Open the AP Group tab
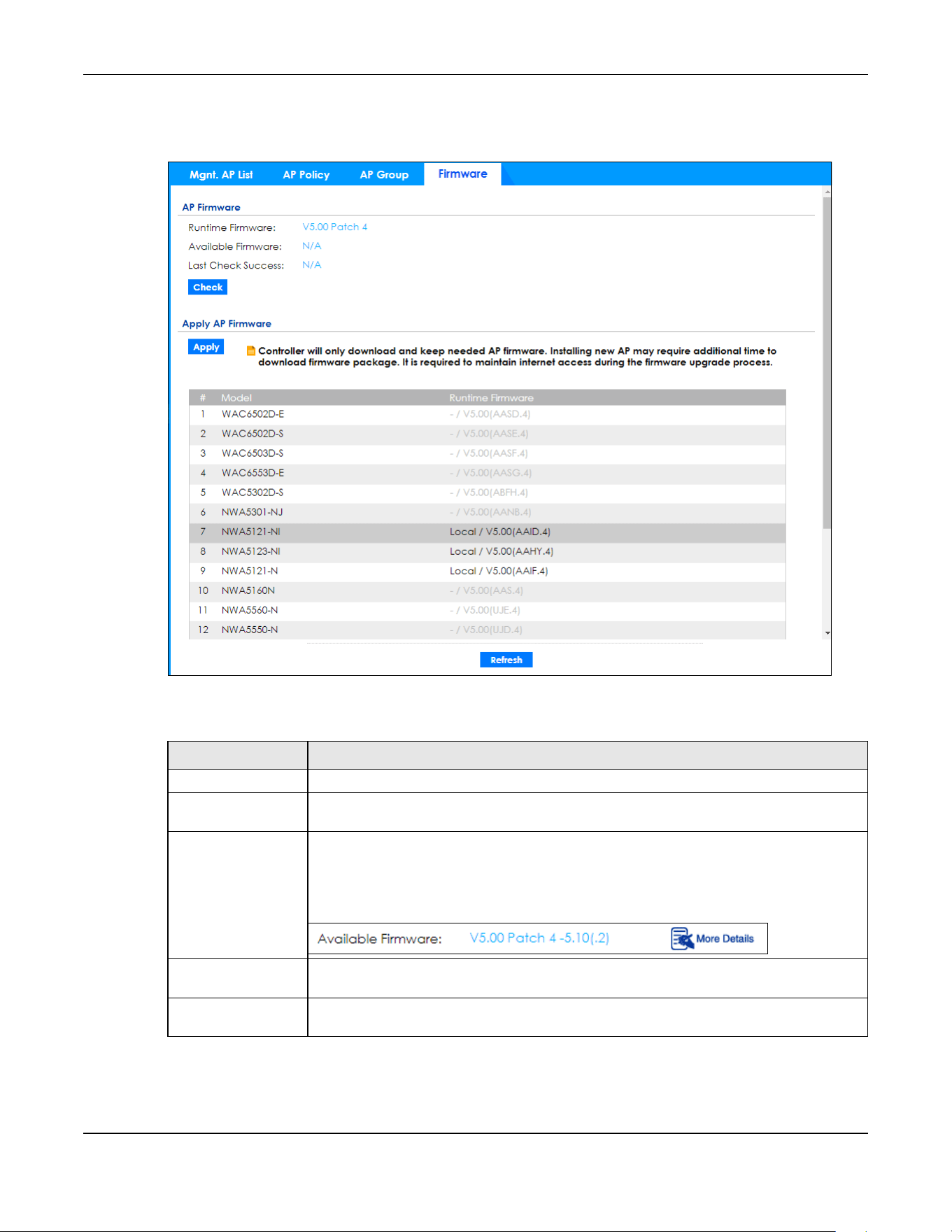Screen dimensions: 952x1232 (384, 175)
